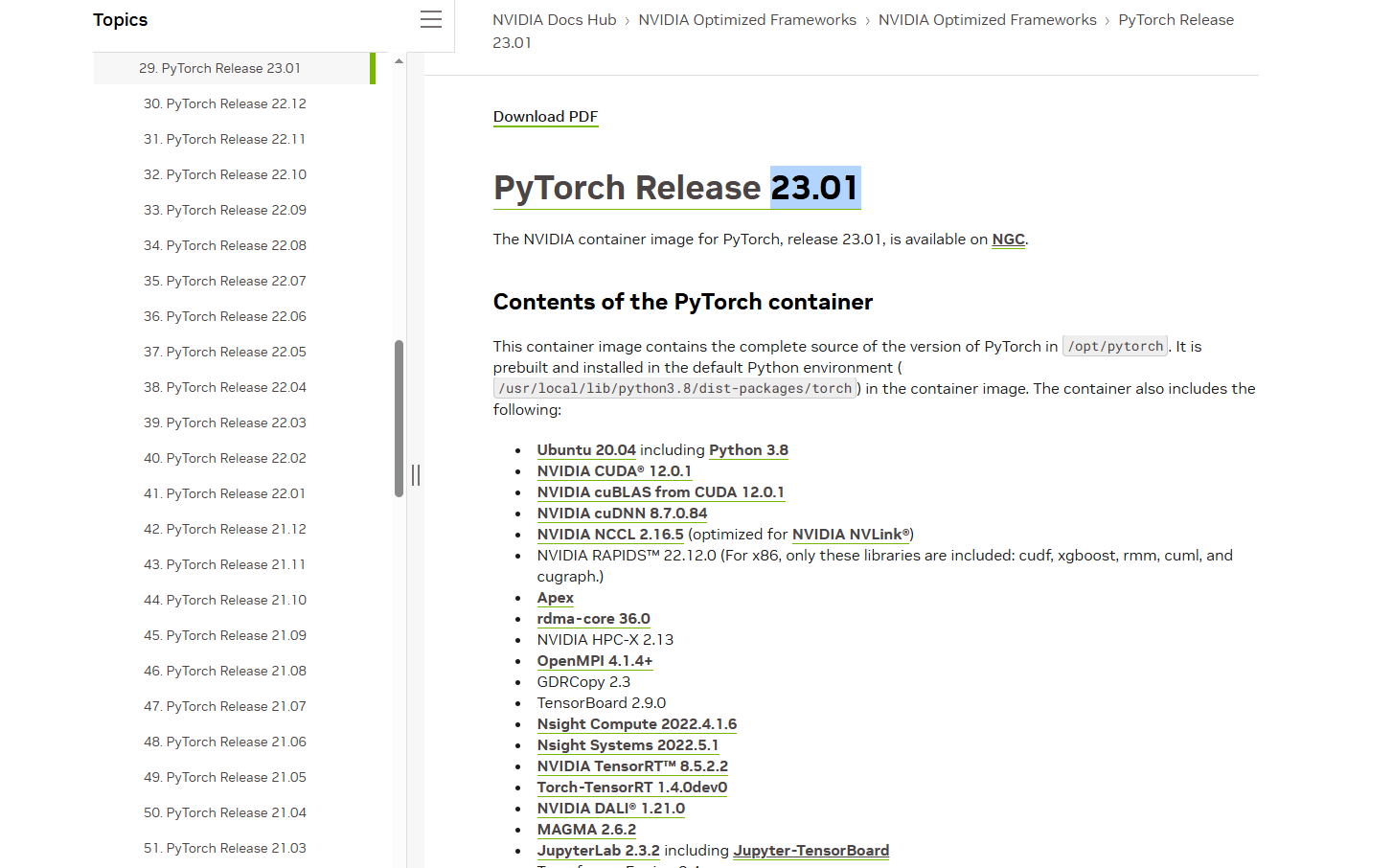Open the Apex link
Image resolution: width=1393 pixels, height=868 pixels.
(x=556, y=598)
